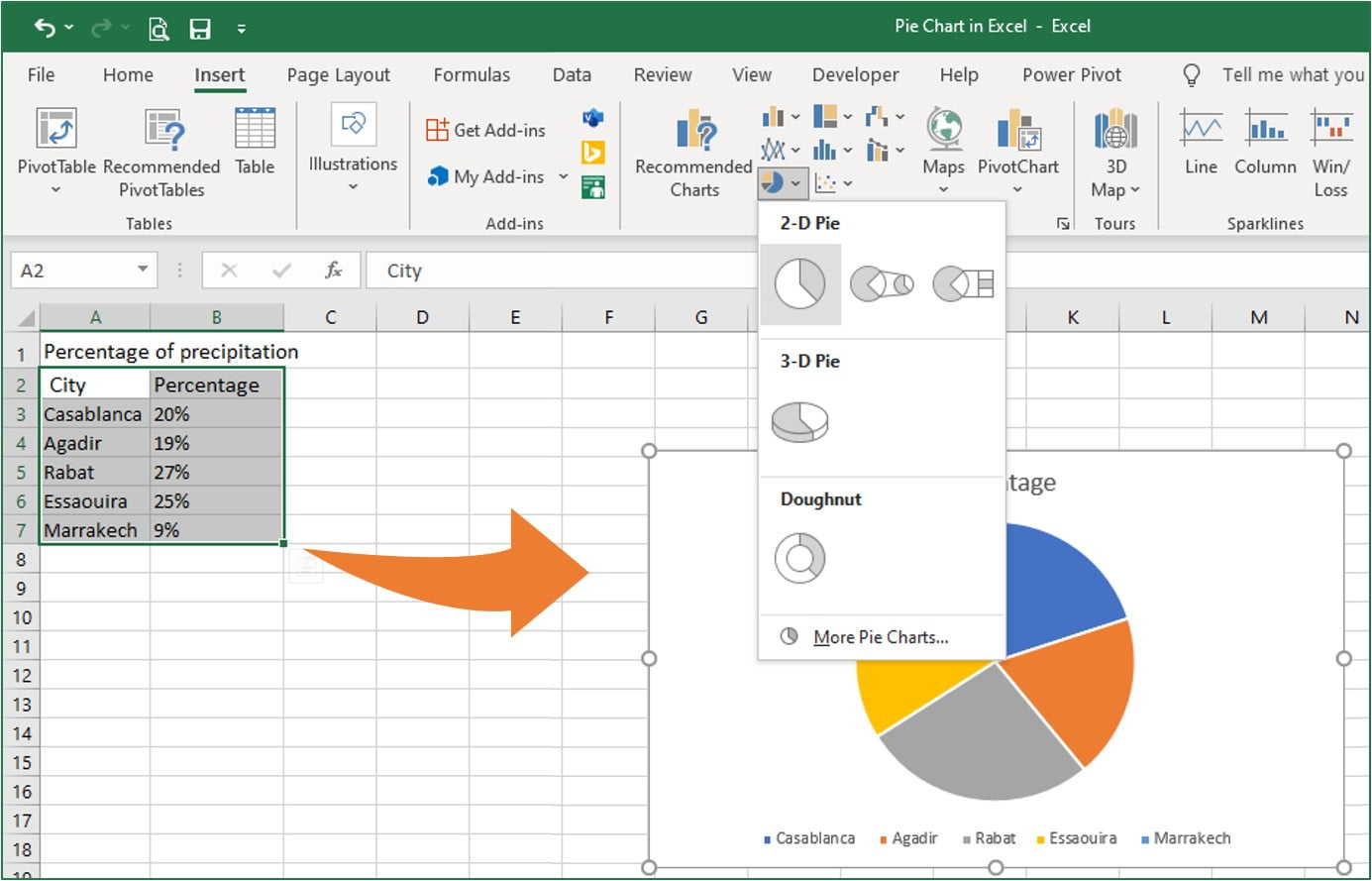Switch to the Formulas tab
Viewport: 1372px width, 881px height.
472,74
